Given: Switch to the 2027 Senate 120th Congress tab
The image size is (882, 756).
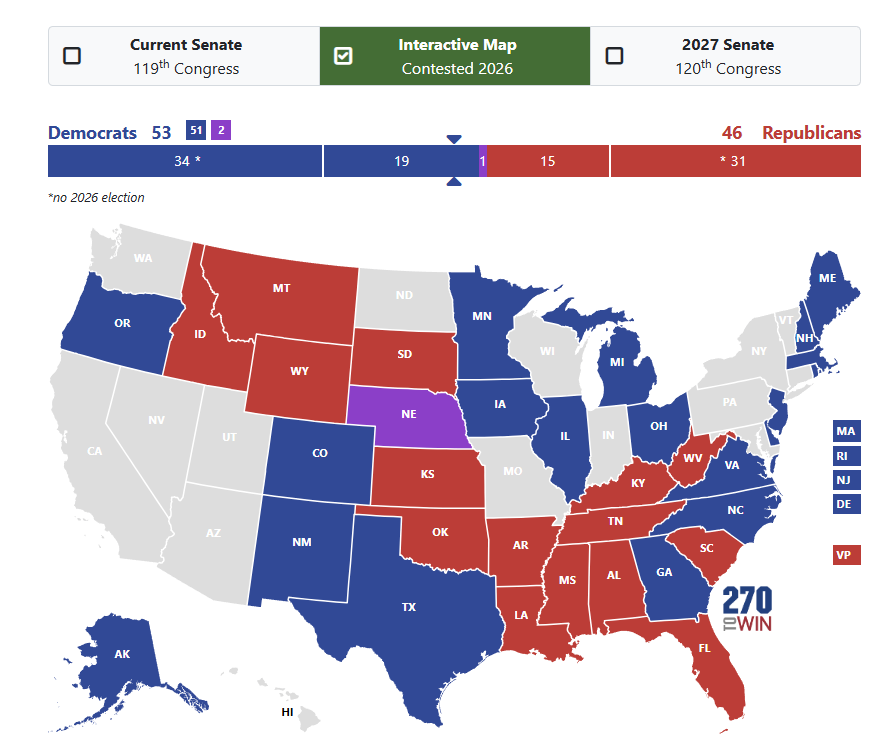Looking at the screenshot, I should pyautogui.click(x=725, y=56).
